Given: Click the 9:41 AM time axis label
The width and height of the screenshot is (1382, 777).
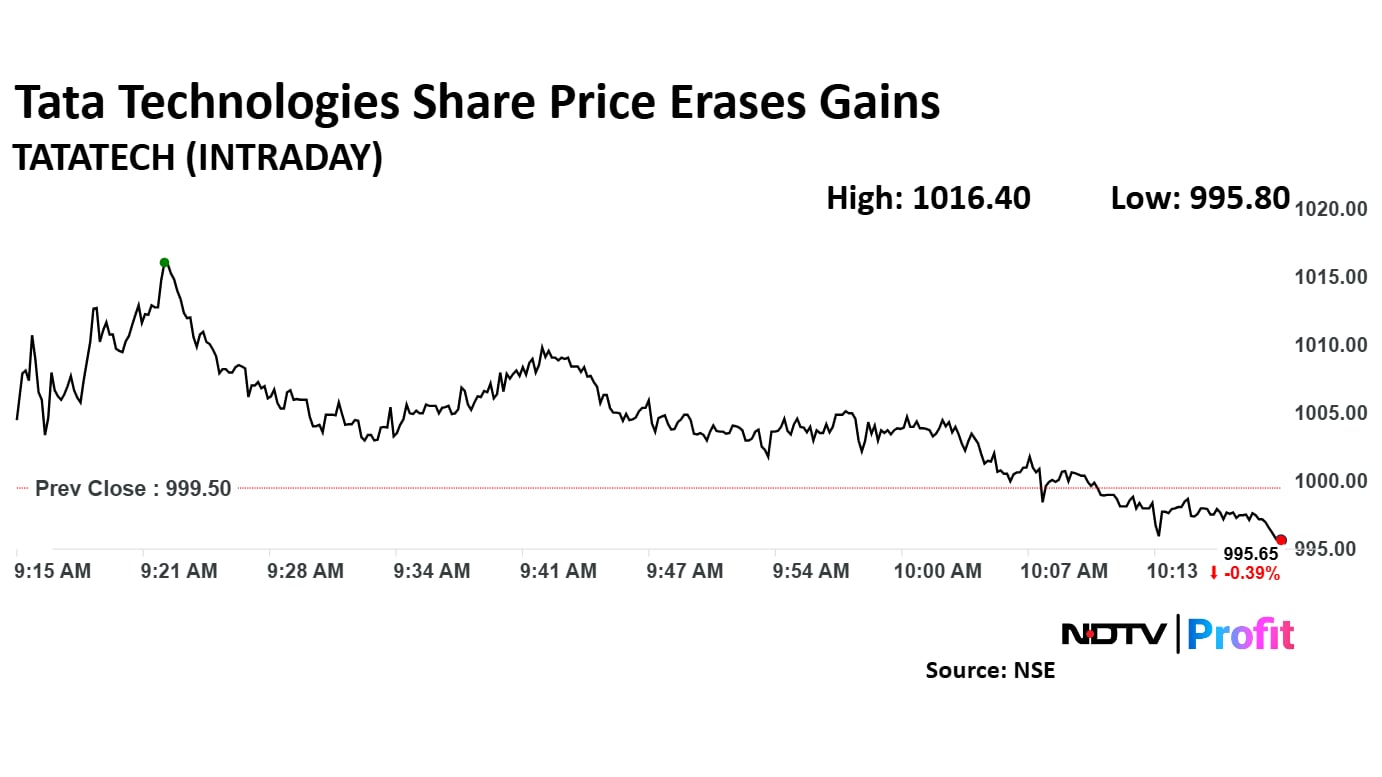Looking at the screenshot, I should [558, 571].
